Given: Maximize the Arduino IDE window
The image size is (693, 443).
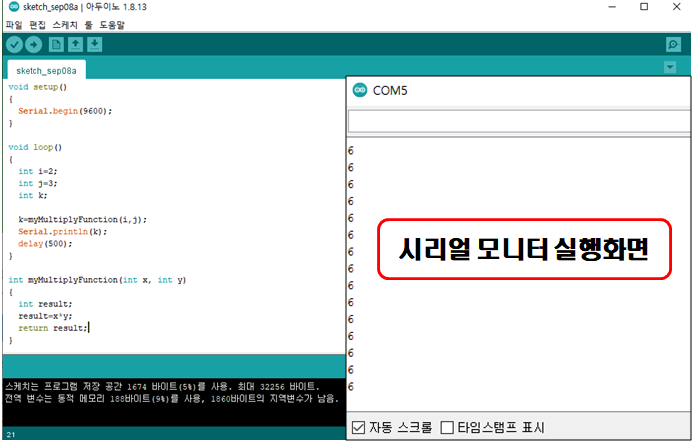Looking at the screenshot, I should (644, 7).
